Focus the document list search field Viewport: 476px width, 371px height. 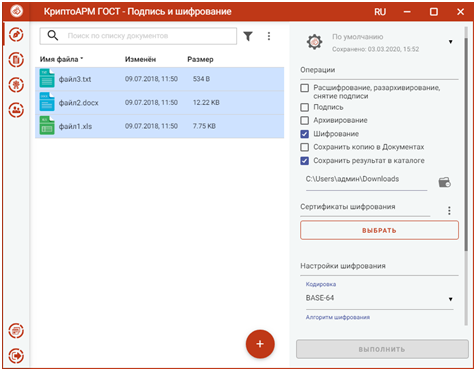point(138,36)
